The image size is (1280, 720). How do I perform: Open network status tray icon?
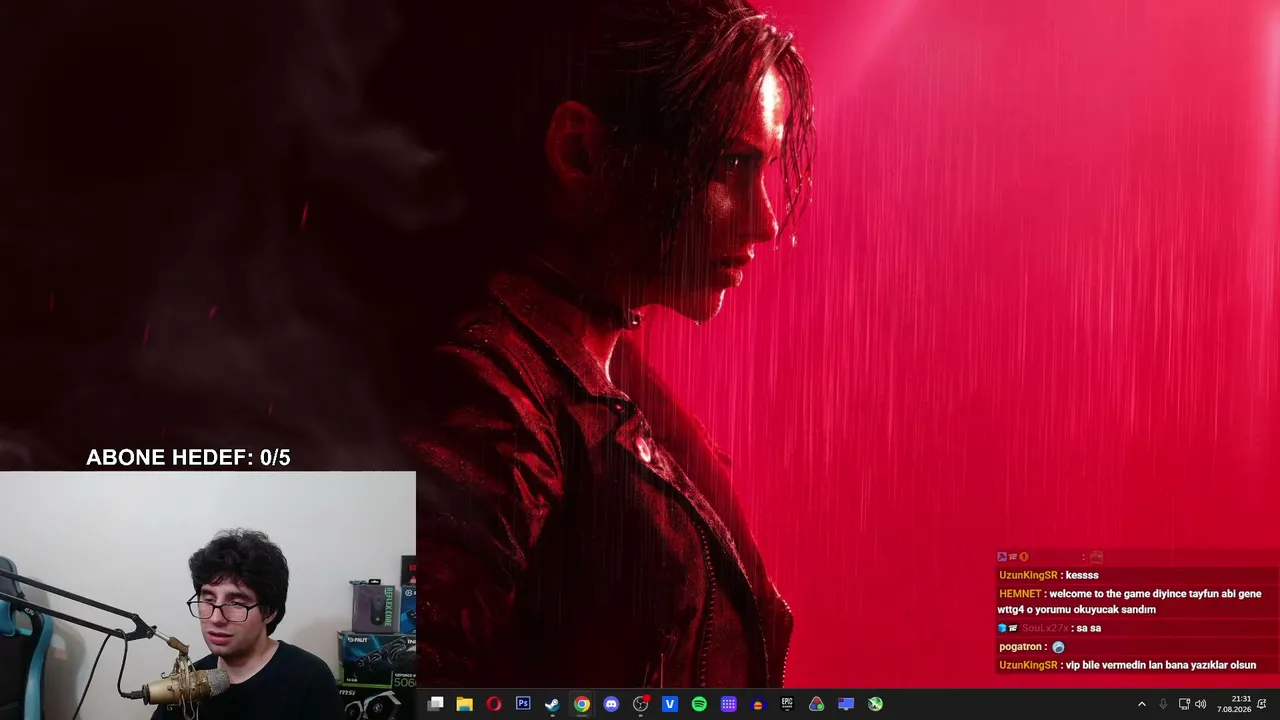1184,704
